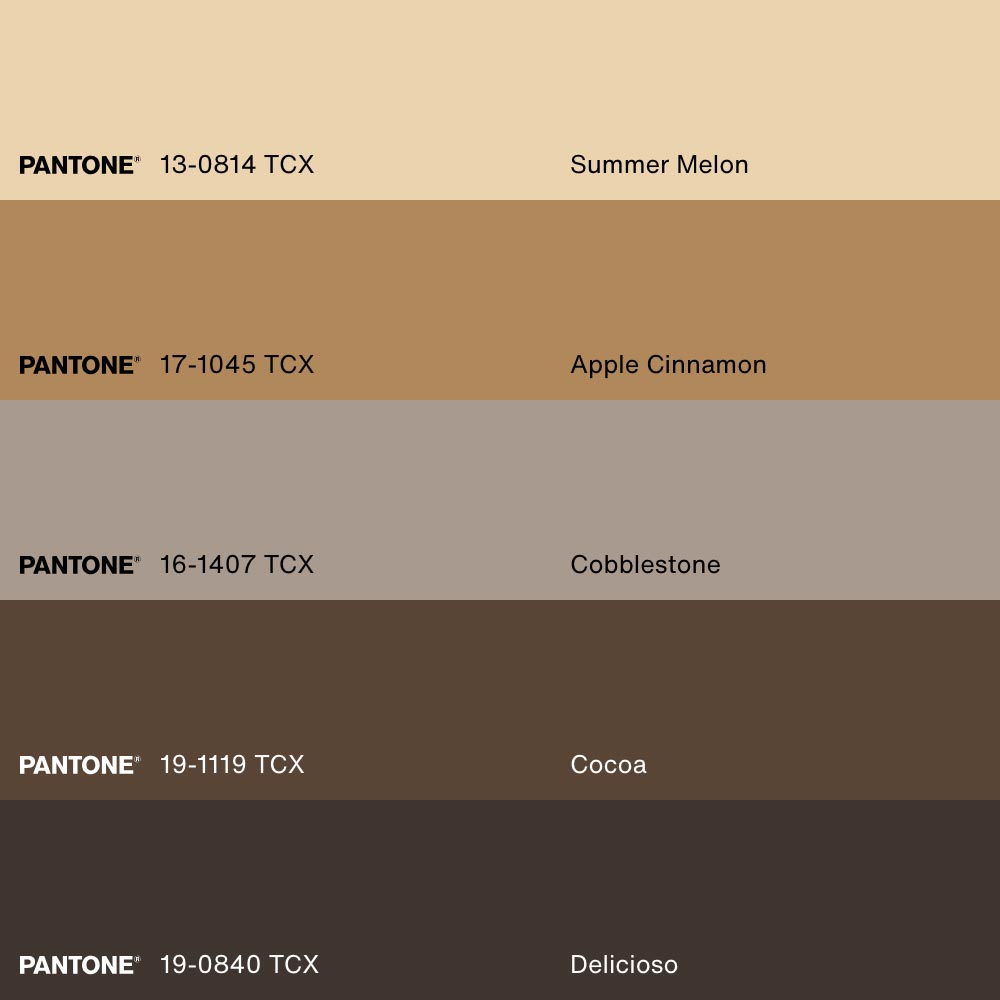Screen dimensions: 1000x1000
Task: Click the white PANTONE logo beside Cocoa
Action: pyautogui.click(x=79, y=765)
